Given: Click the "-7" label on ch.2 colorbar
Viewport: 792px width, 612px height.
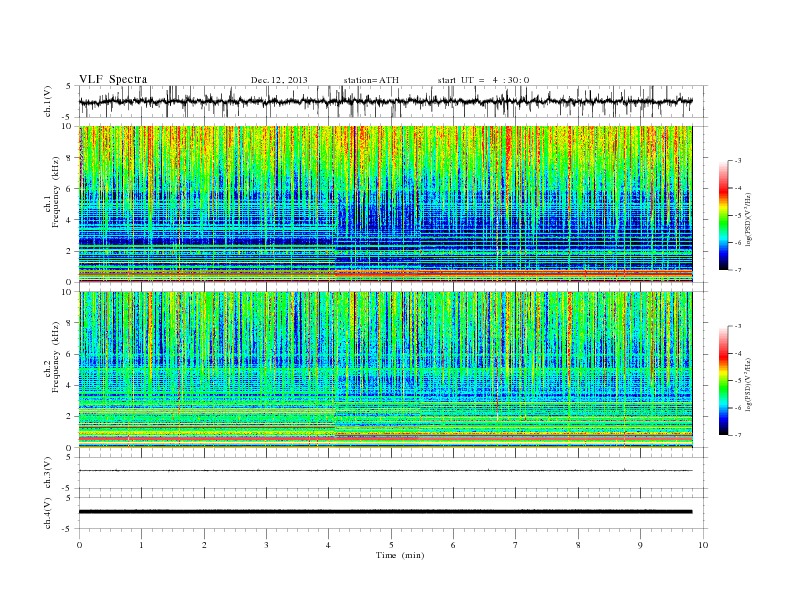Looking at the screenshot, I should [x=737, y=435].
